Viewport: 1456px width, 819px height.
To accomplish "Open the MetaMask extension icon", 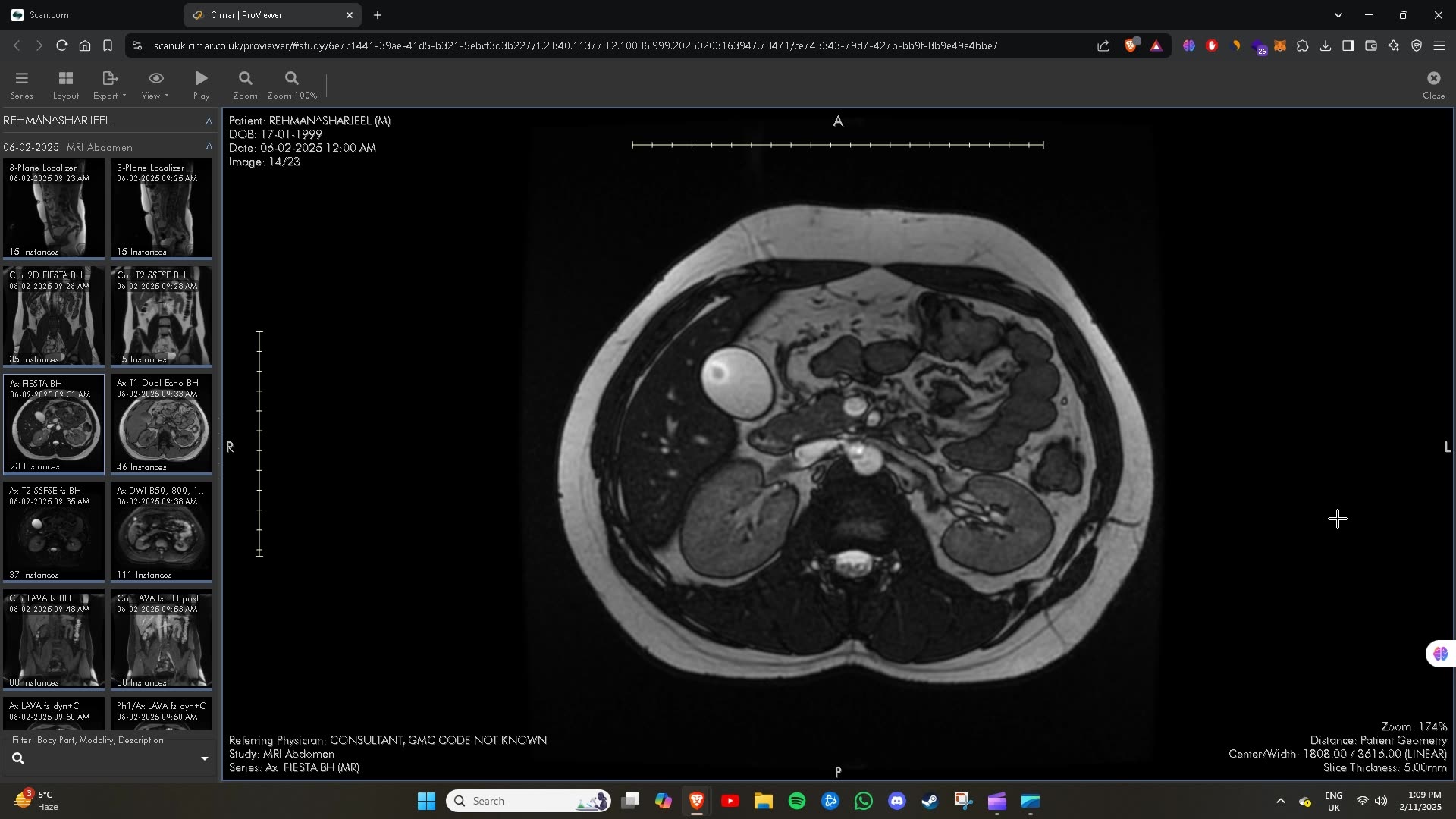I will click(1281, 45).
